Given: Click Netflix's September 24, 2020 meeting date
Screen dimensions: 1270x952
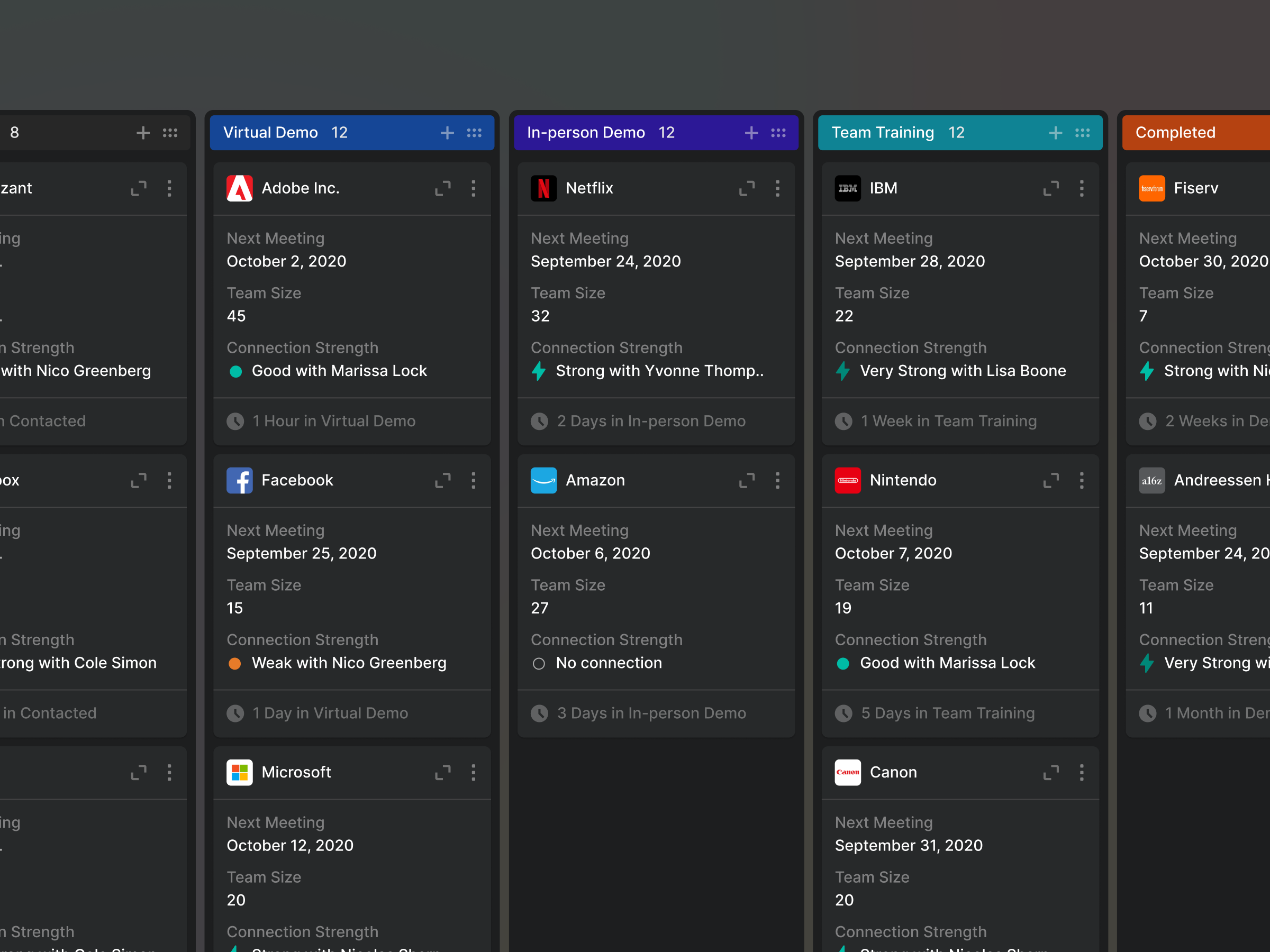Looking at the screenshot, I should (606, 262).
